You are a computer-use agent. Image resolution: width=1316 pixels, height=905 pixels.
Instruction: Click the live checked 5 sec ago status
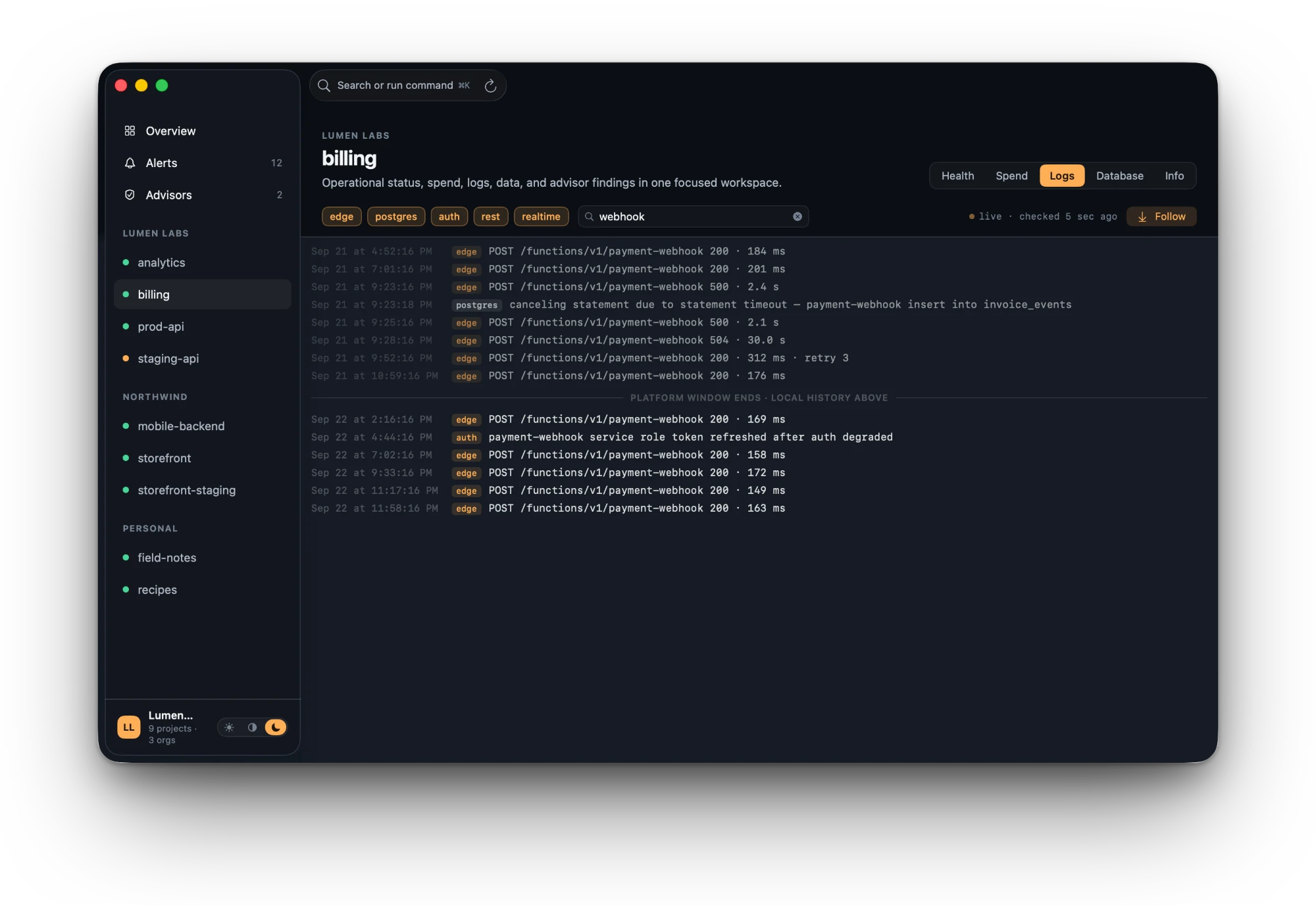(x=1043, y=216)
